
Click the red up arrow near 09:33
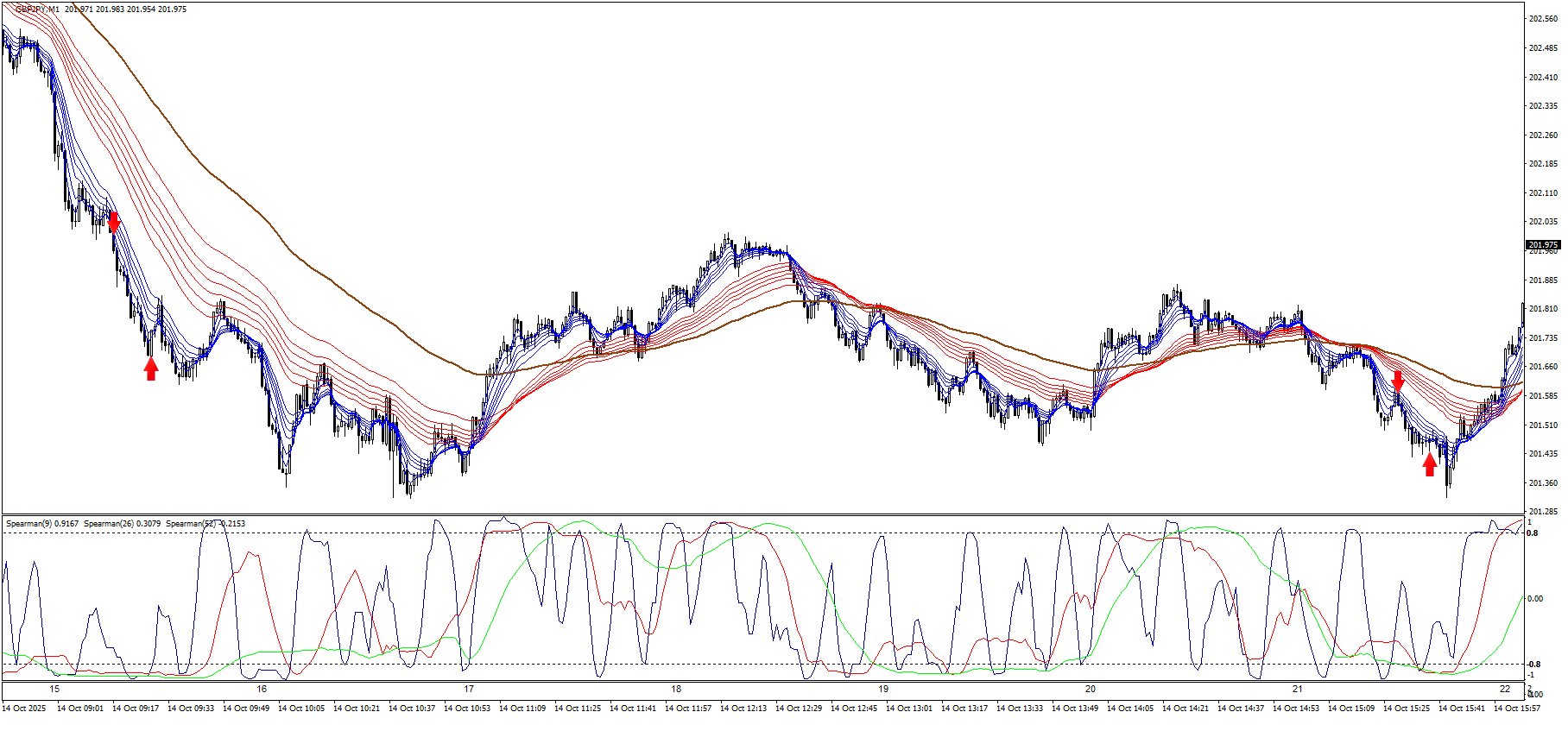(x=151, y=369)
